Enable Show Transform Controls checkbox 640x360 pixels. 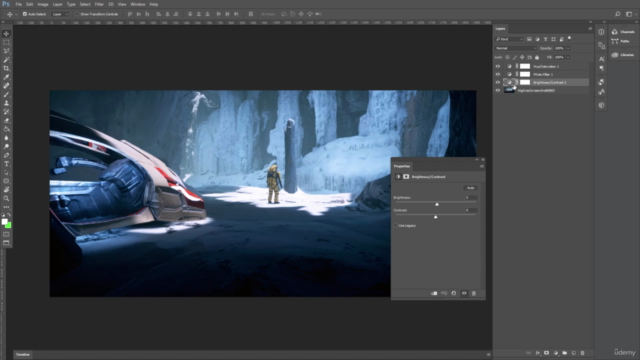tap(77, 14)
